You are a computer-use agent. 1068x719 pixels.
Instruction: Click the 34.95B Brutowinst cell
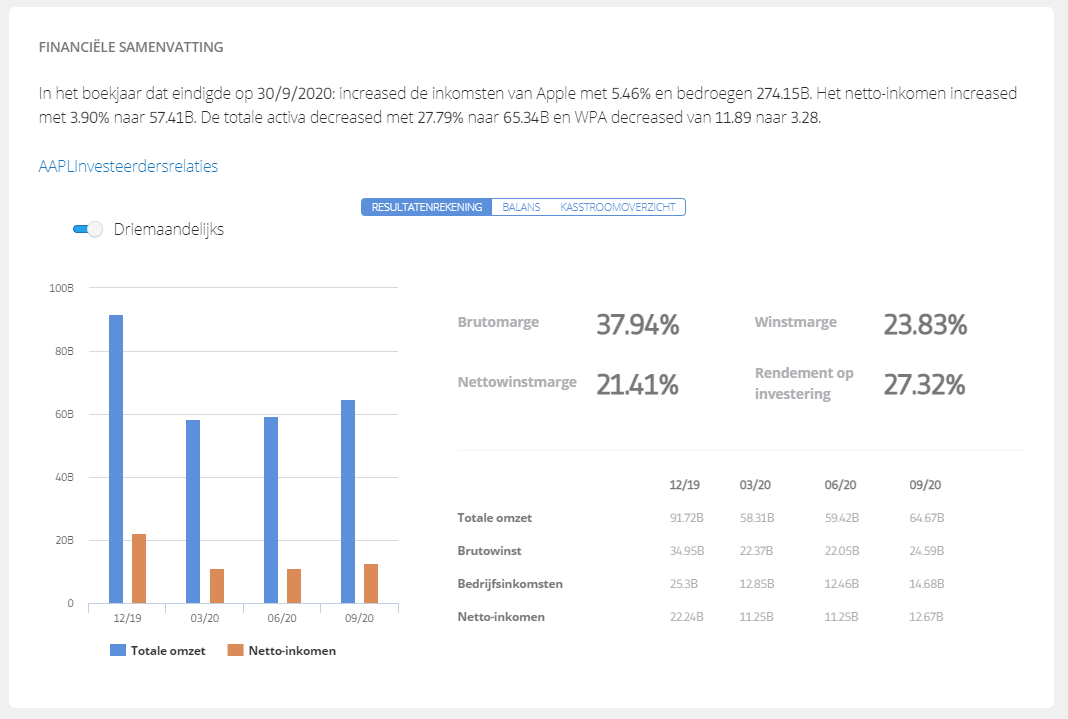pyautogui.click(x=687, y=551)
